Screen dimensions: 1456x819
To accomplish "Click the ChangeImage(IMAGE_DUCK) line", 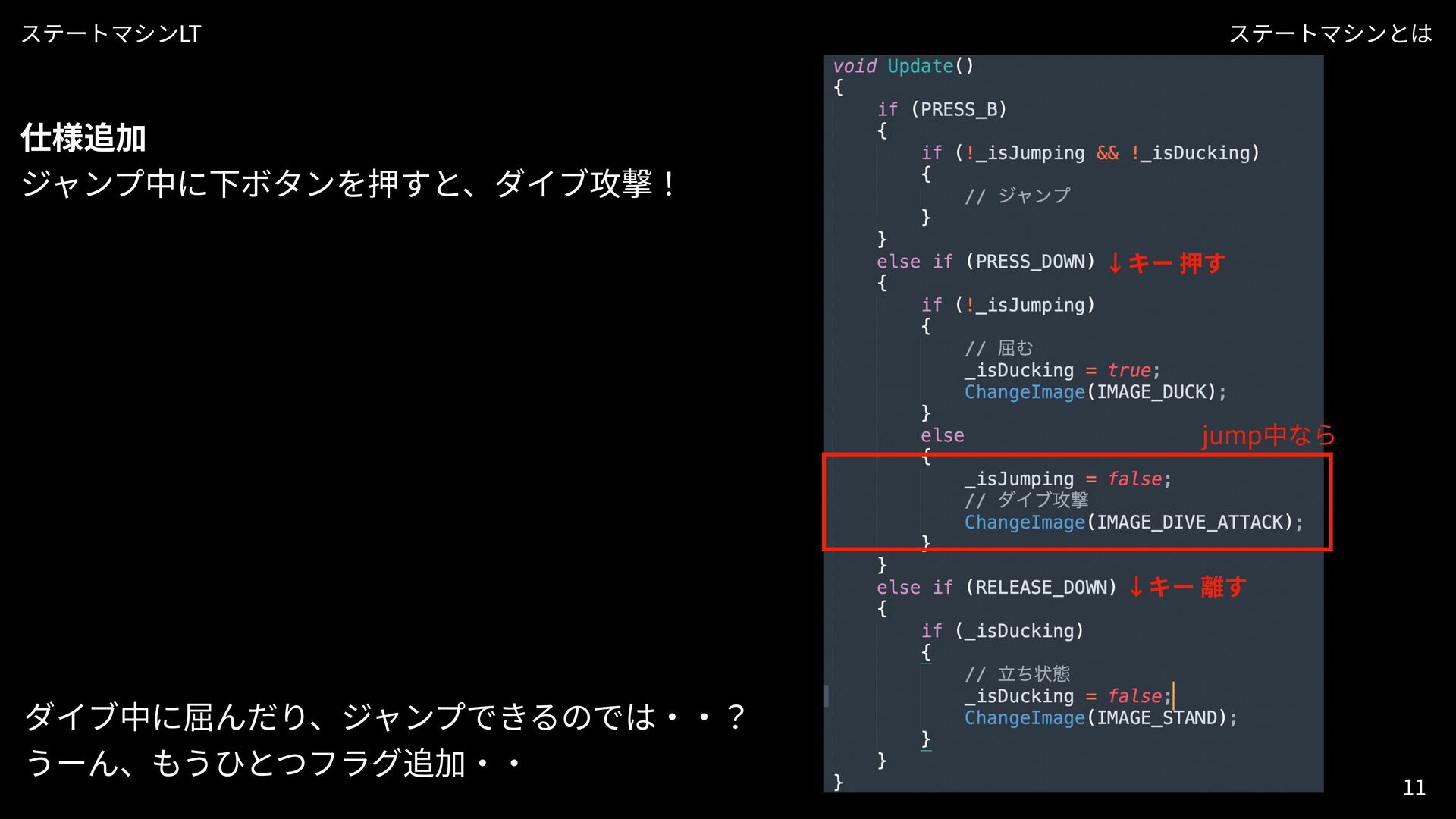I will [x=1094, y=392].
